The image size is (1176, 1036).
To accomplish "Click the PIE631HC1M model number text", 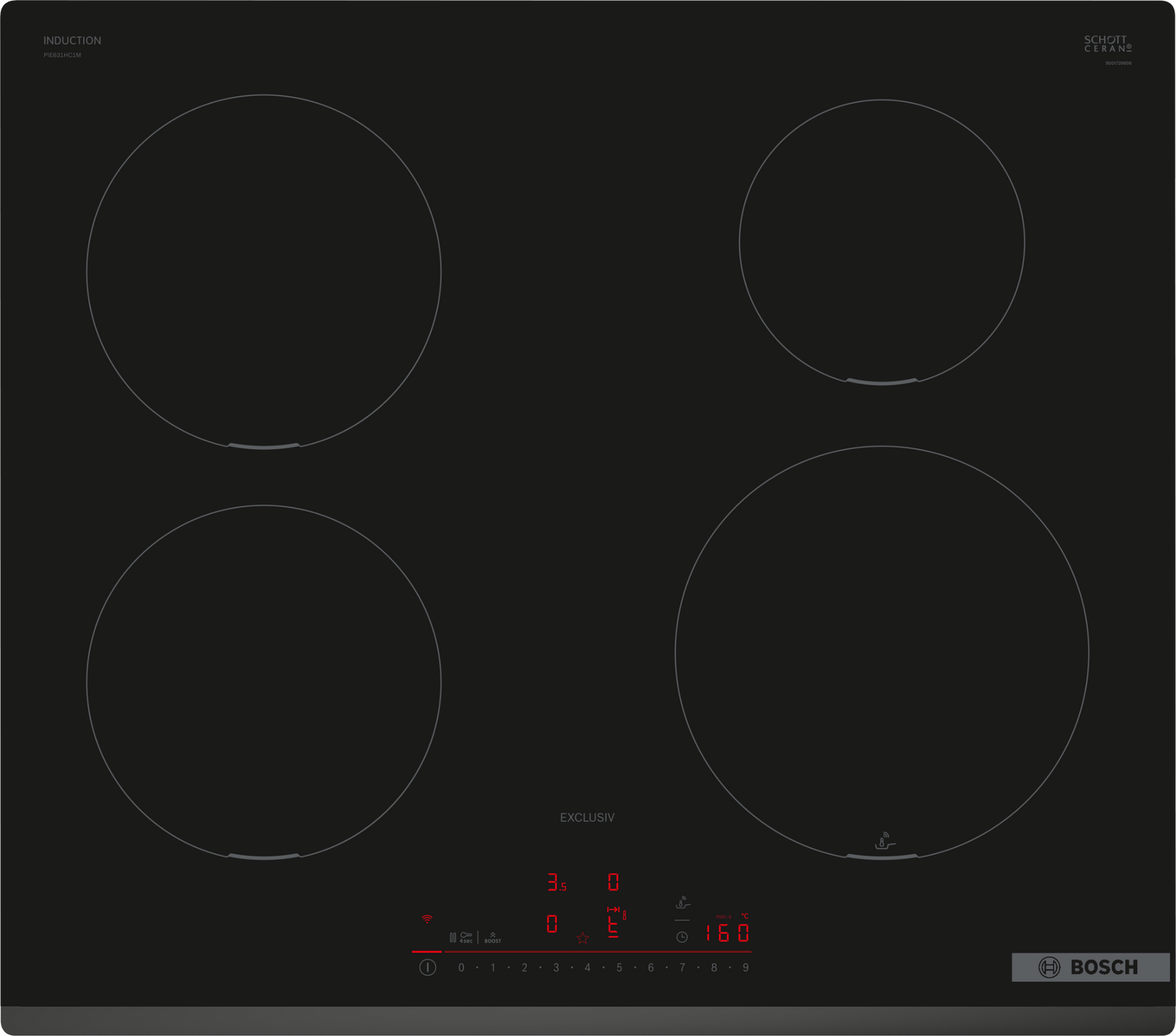I will pos(62,56).
